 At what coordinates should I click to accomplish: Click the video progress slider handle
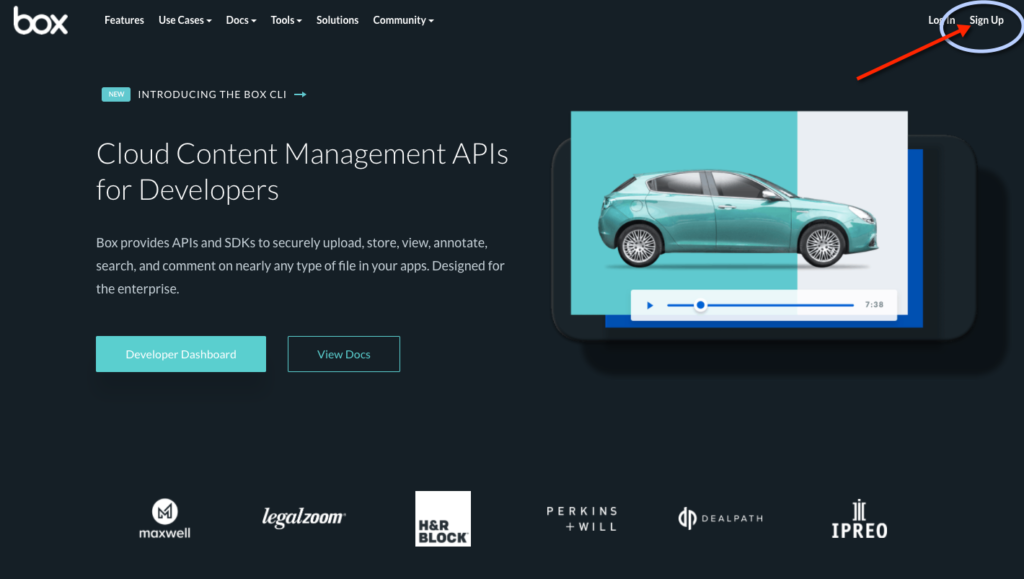pyautogui.click(x=700, y=305)
